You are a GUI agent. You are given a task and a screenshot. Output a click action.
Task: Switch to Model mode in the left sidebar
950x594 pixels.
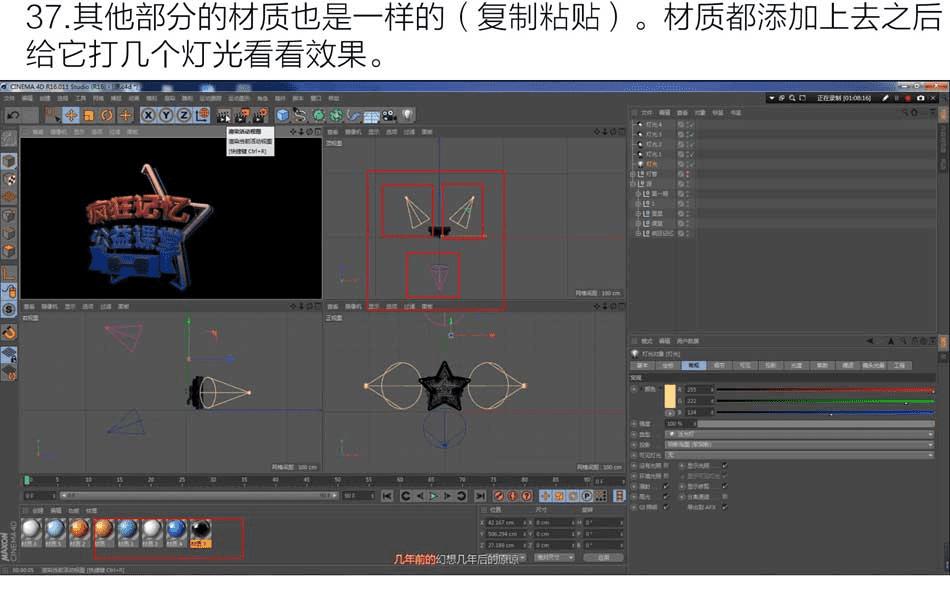click(x=8, y=161)
